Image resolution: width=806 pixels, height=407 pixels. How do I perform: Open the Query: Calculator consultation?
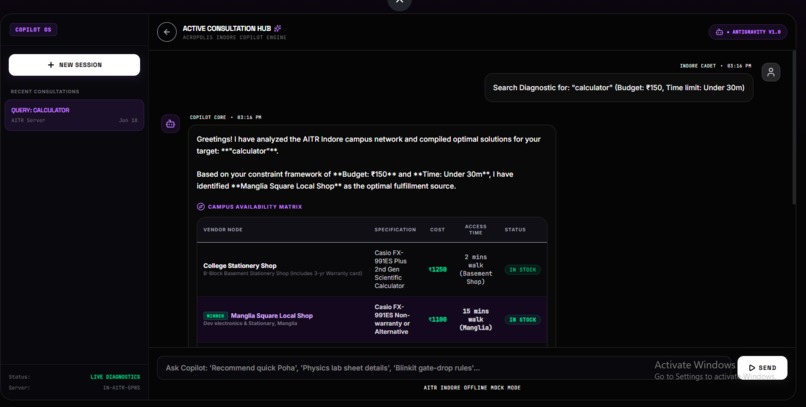[x=74, y=115]
